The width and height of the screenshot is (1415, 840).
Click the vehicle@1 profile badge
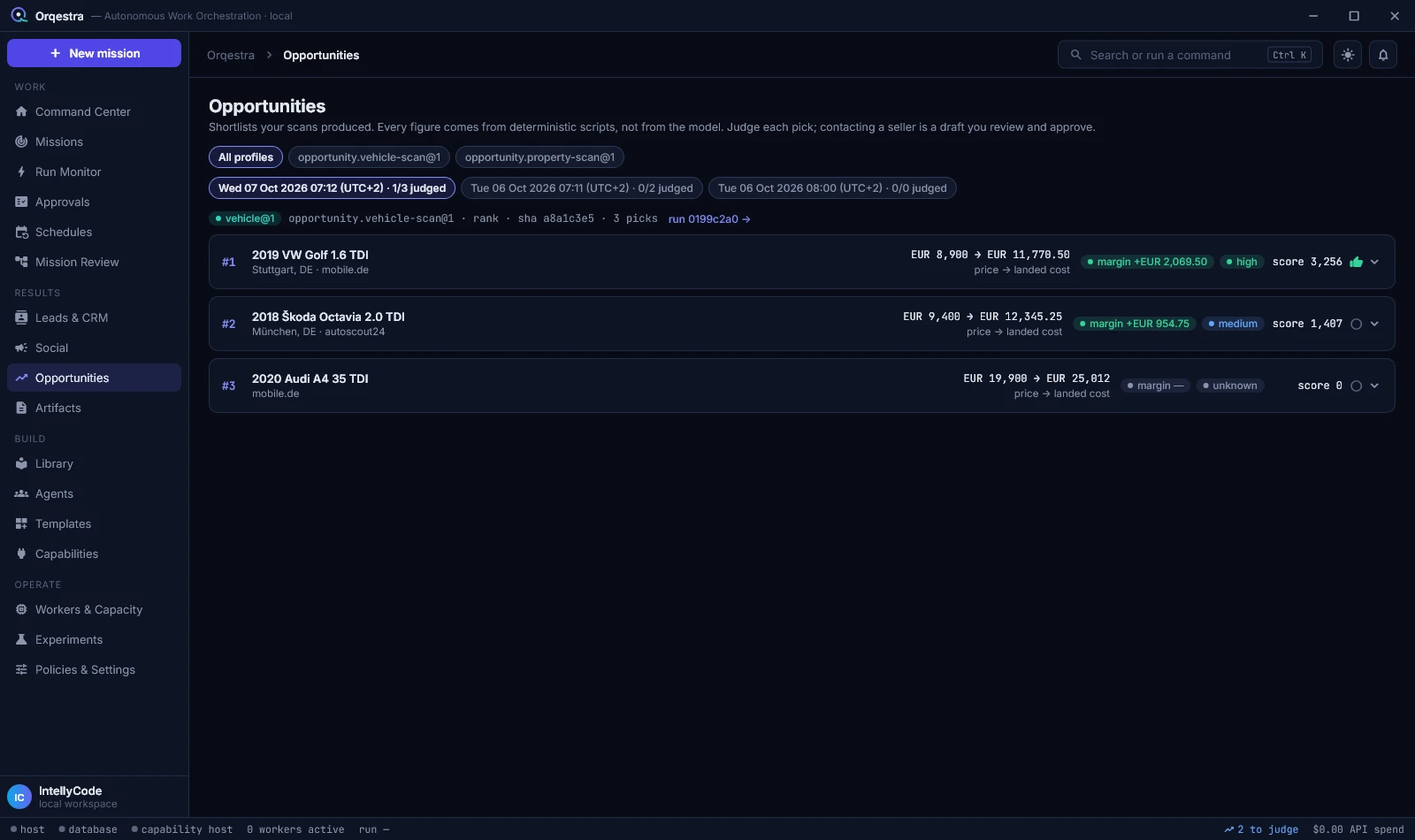(x=245, y=218)
